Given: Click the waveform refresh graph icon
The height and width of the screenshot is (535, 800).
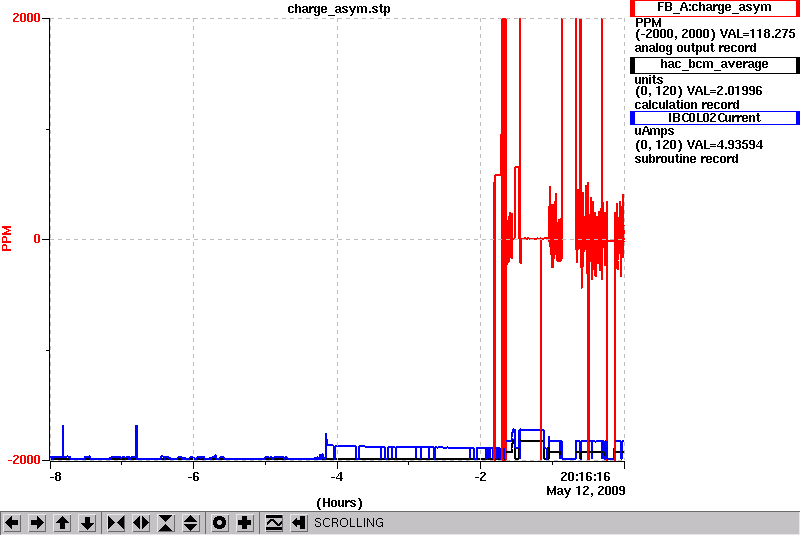Looking at the screenshot, I should (274, 523).
